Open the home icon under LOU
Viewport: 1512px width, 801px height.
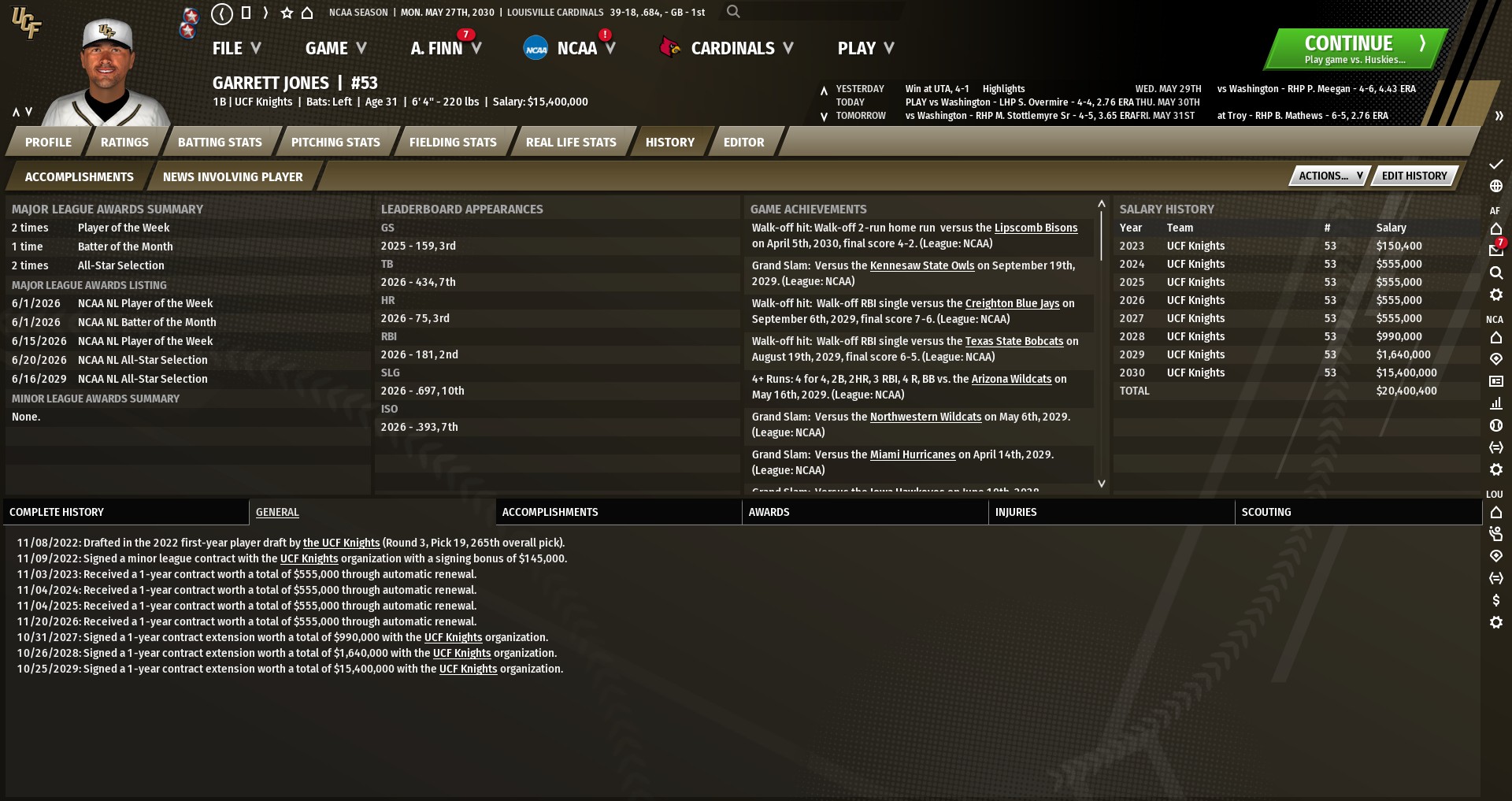pos(1496,513)
